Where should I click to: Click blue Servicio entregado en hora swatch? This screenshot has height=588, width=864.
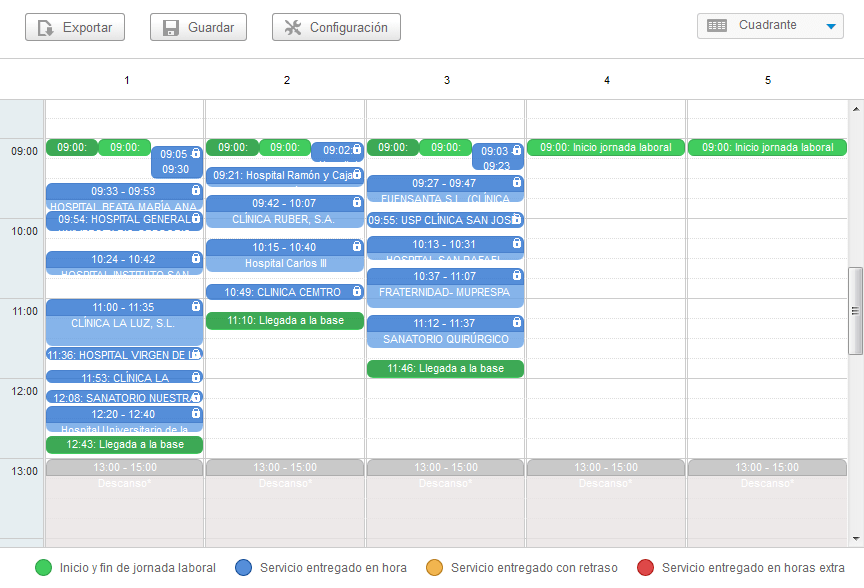[244, 568]
